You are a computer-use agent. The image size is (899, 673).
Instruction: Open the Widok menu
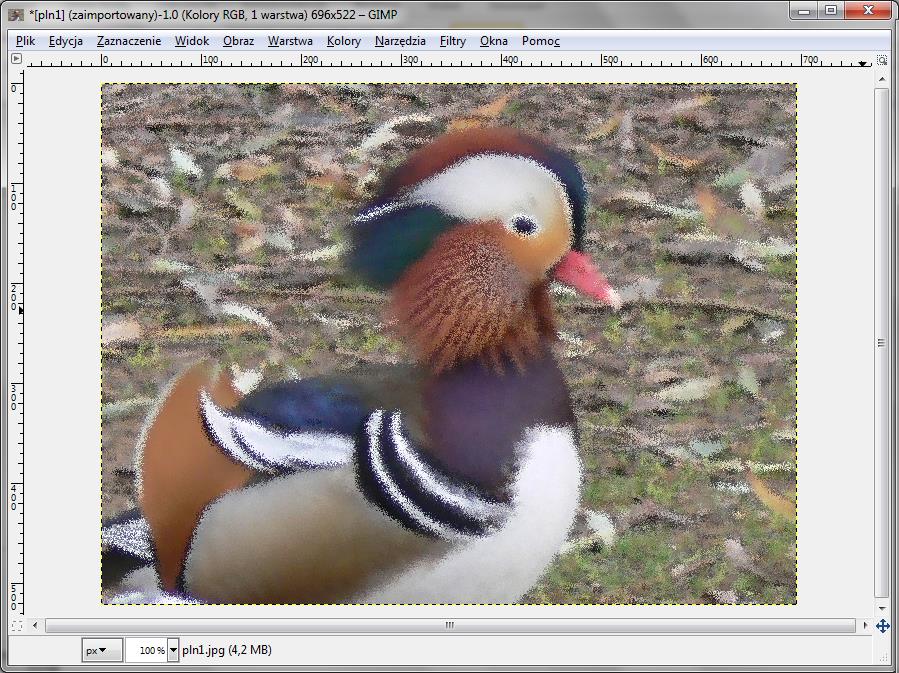(192, 41)
